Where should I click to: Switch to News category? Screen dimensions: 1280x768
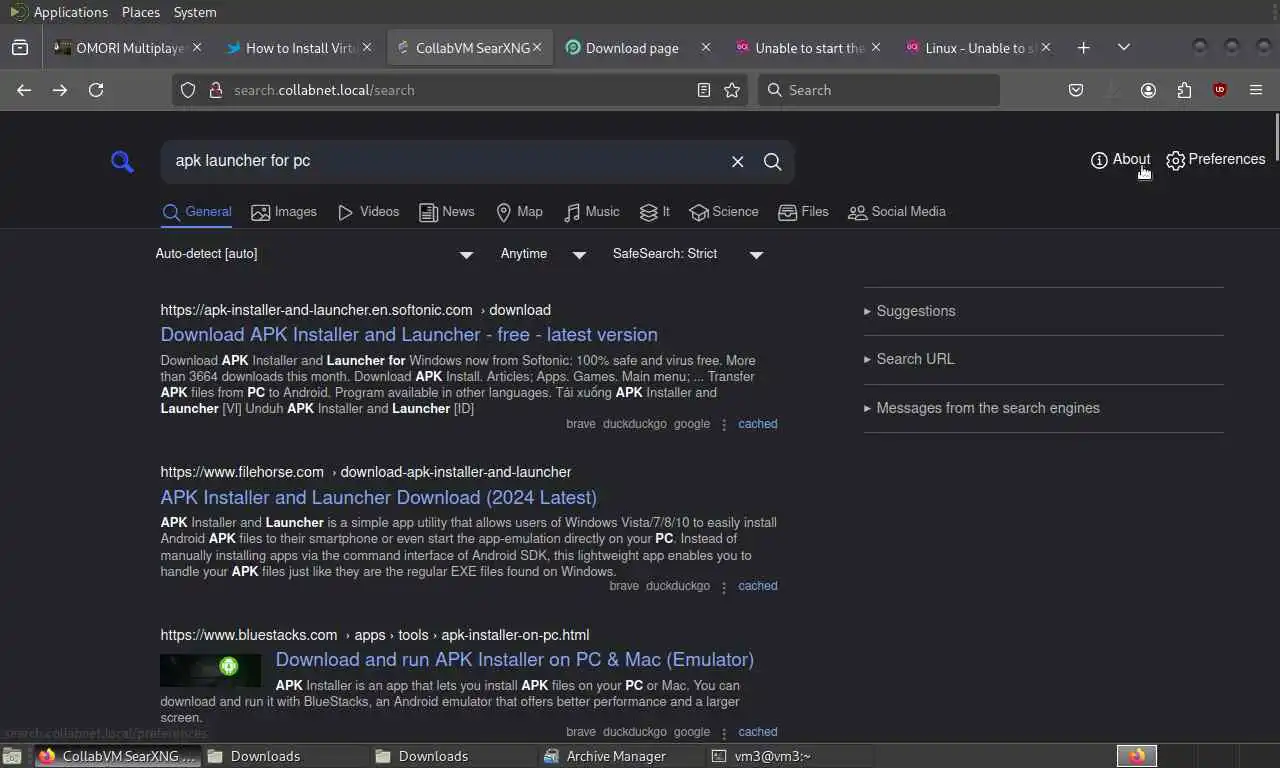pyautogui.click(x=447, y=212)
